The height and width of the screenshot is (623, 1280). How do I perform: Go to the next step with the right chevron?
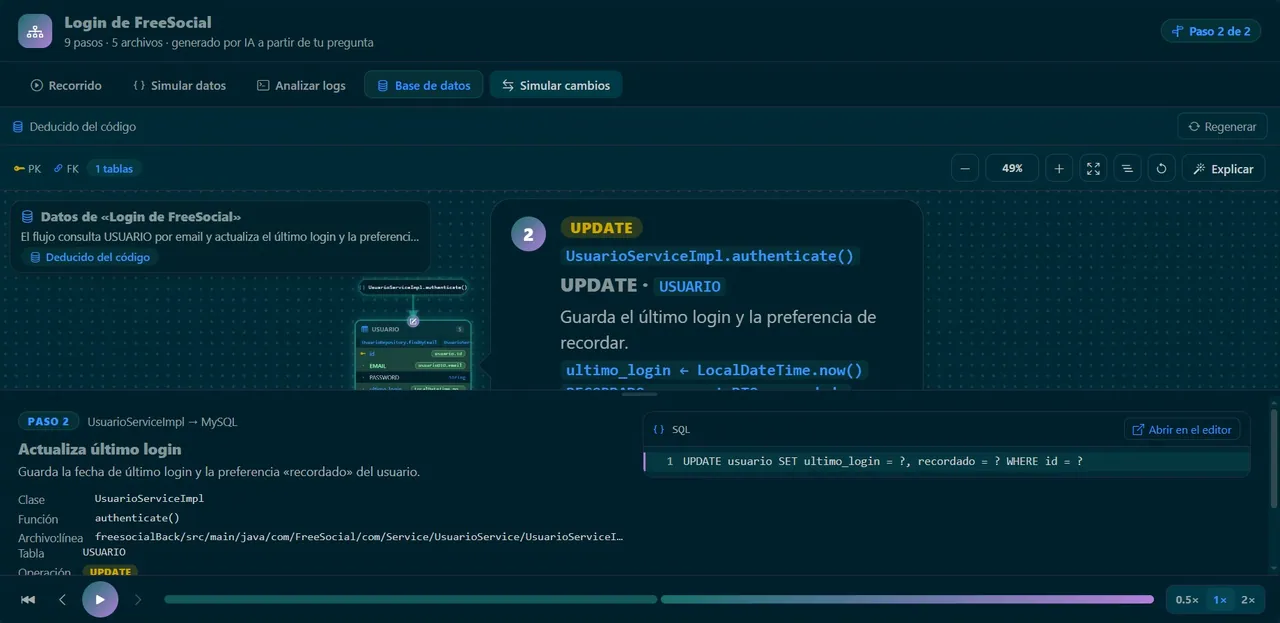[x=138, y=599]
